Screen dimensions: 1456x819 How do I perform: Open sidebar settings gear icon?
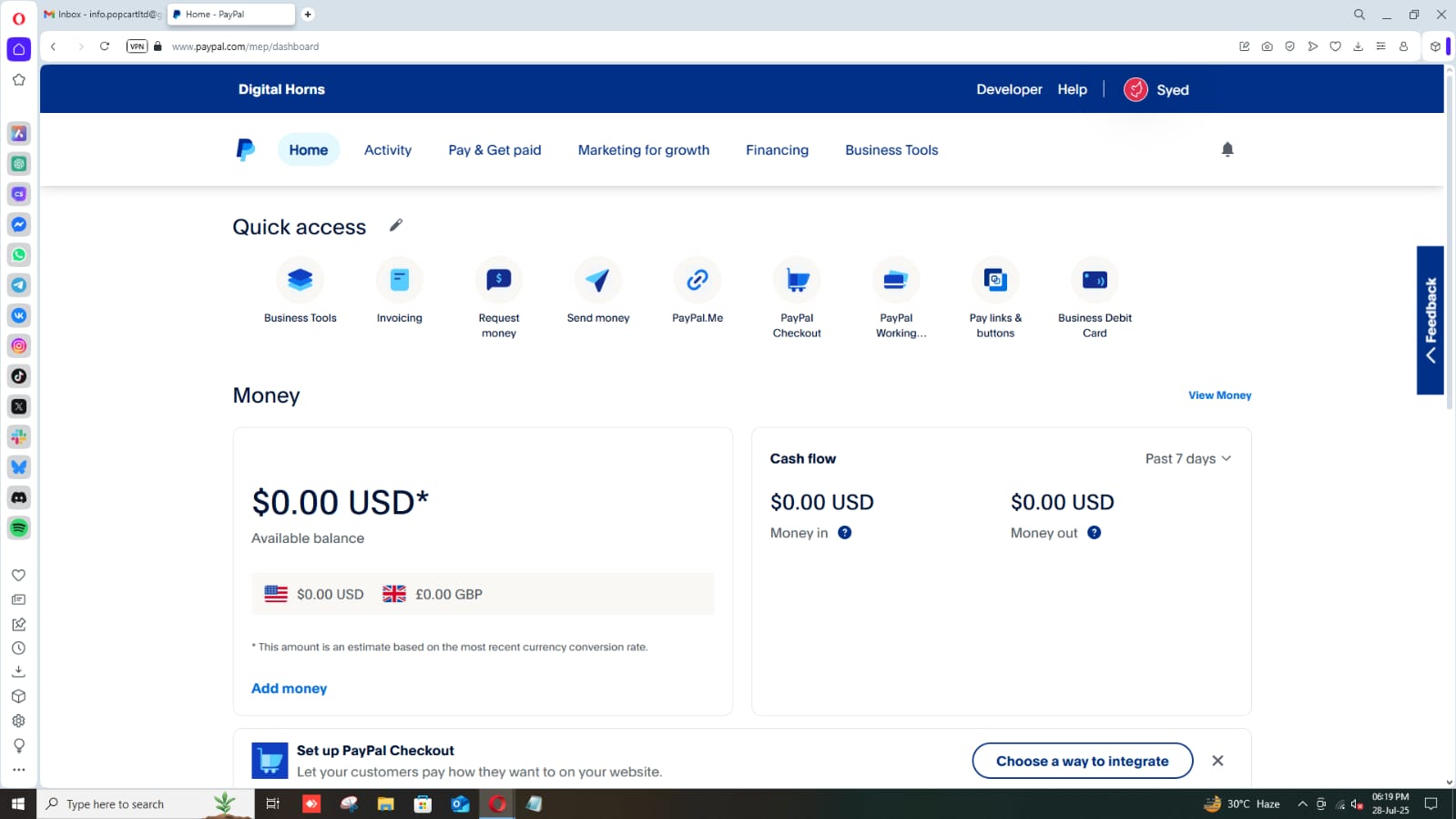[18, 721]
